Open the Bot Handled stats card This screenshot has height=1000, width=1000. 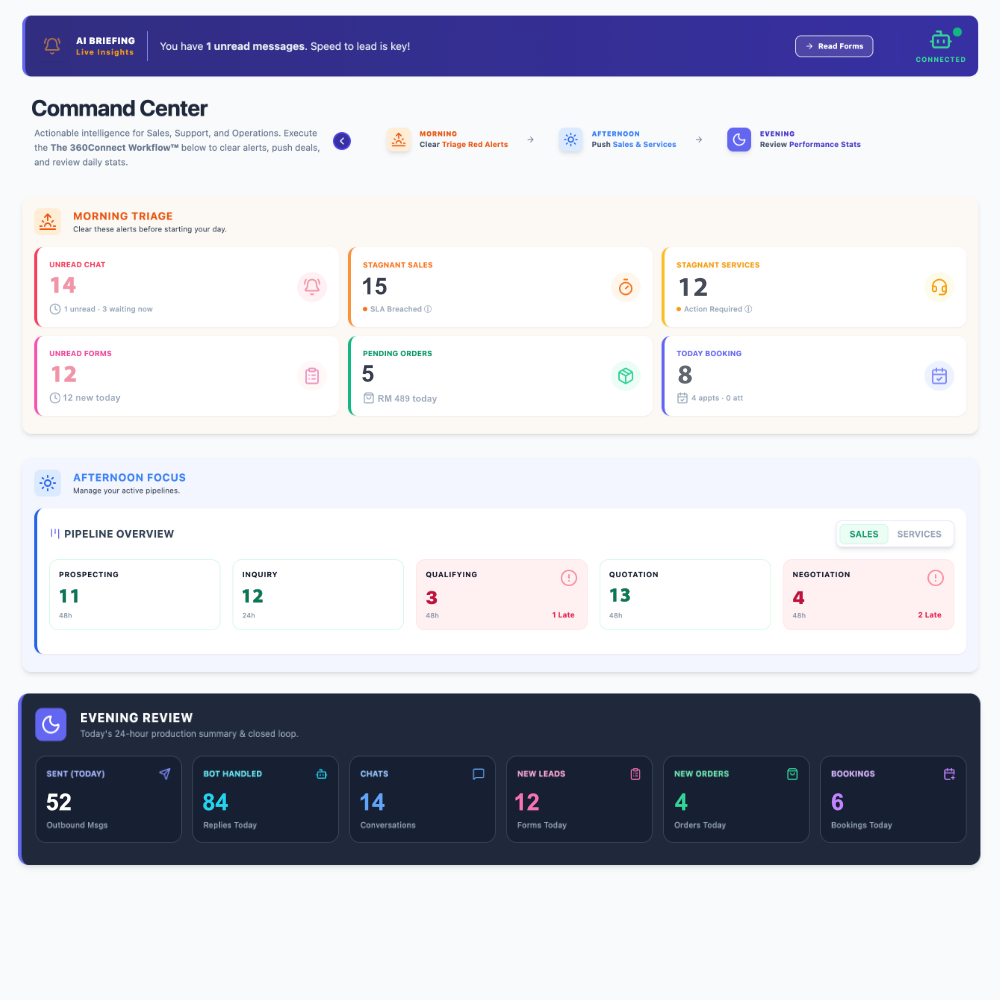click(x=265, y=799)
